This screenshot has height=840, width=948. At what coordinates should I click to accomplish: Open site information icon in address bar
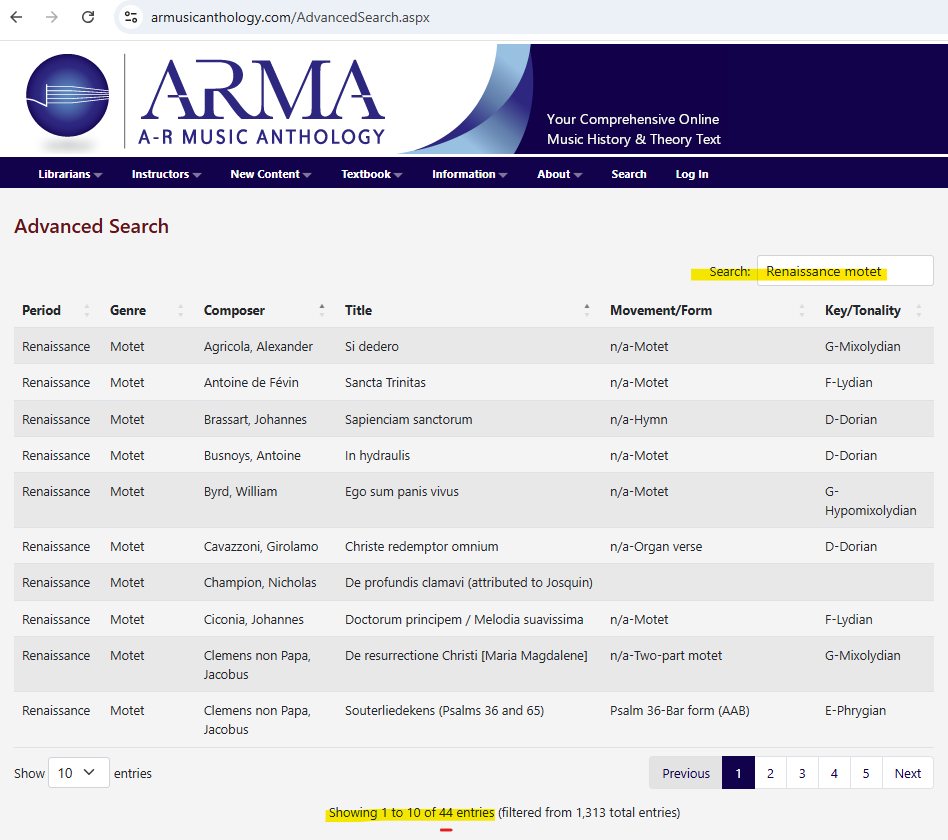pyautogui.click(x=131, y=17)
